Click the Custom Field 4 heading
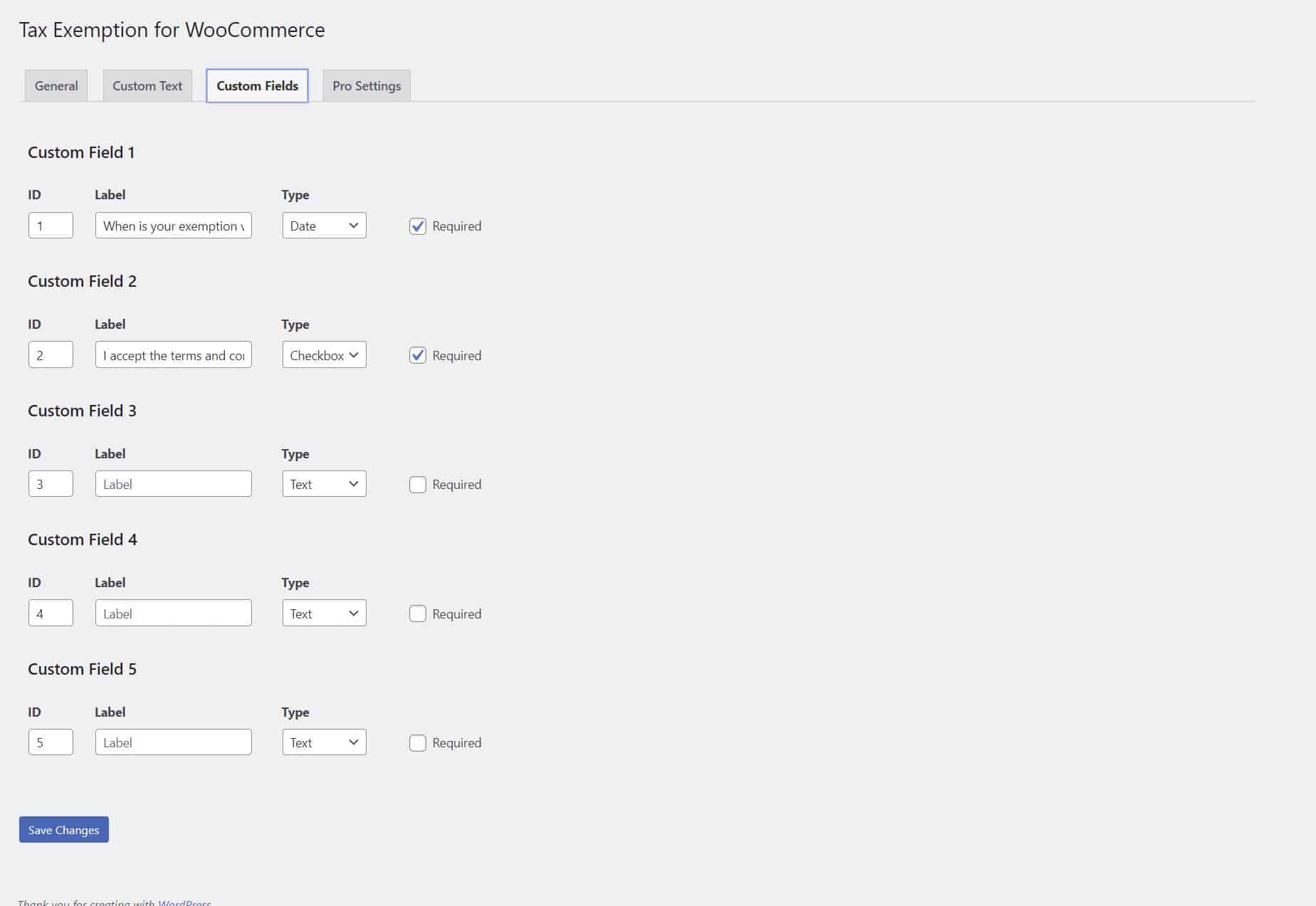 coord(83,539)
